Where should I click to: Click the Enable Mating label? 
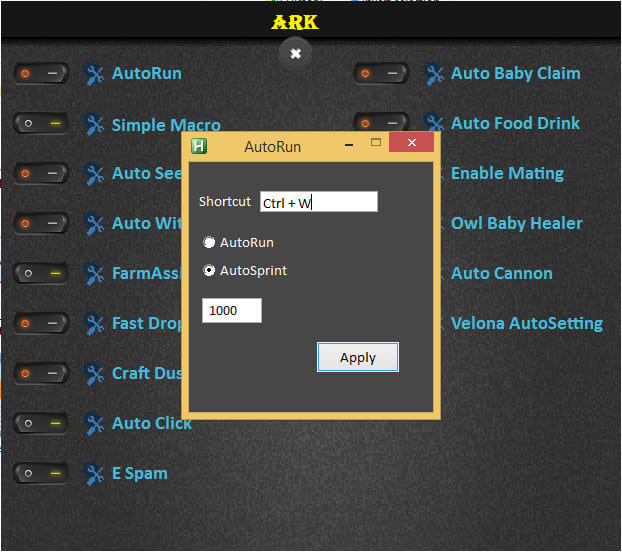coord(507,174)
